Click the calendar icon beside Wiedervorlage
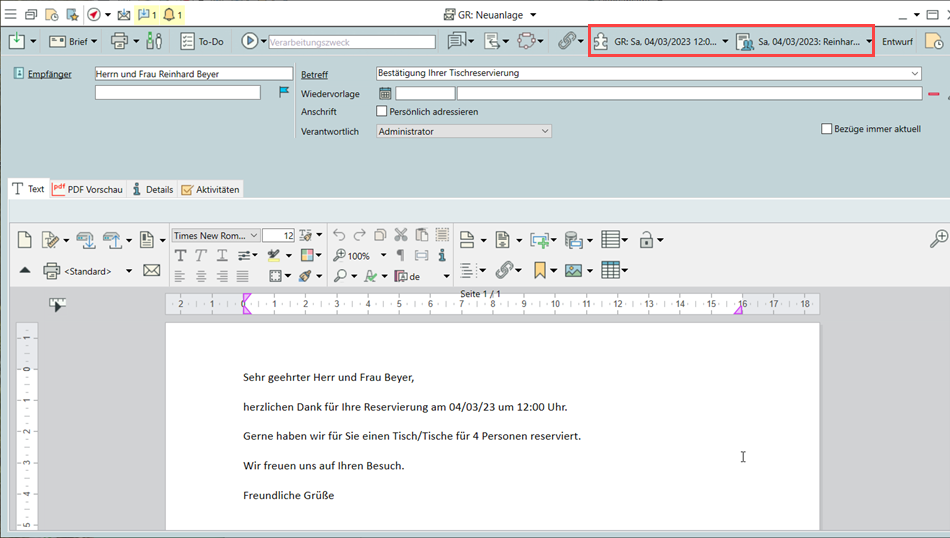The image size is (950, 538). click(x=385, y=94)
